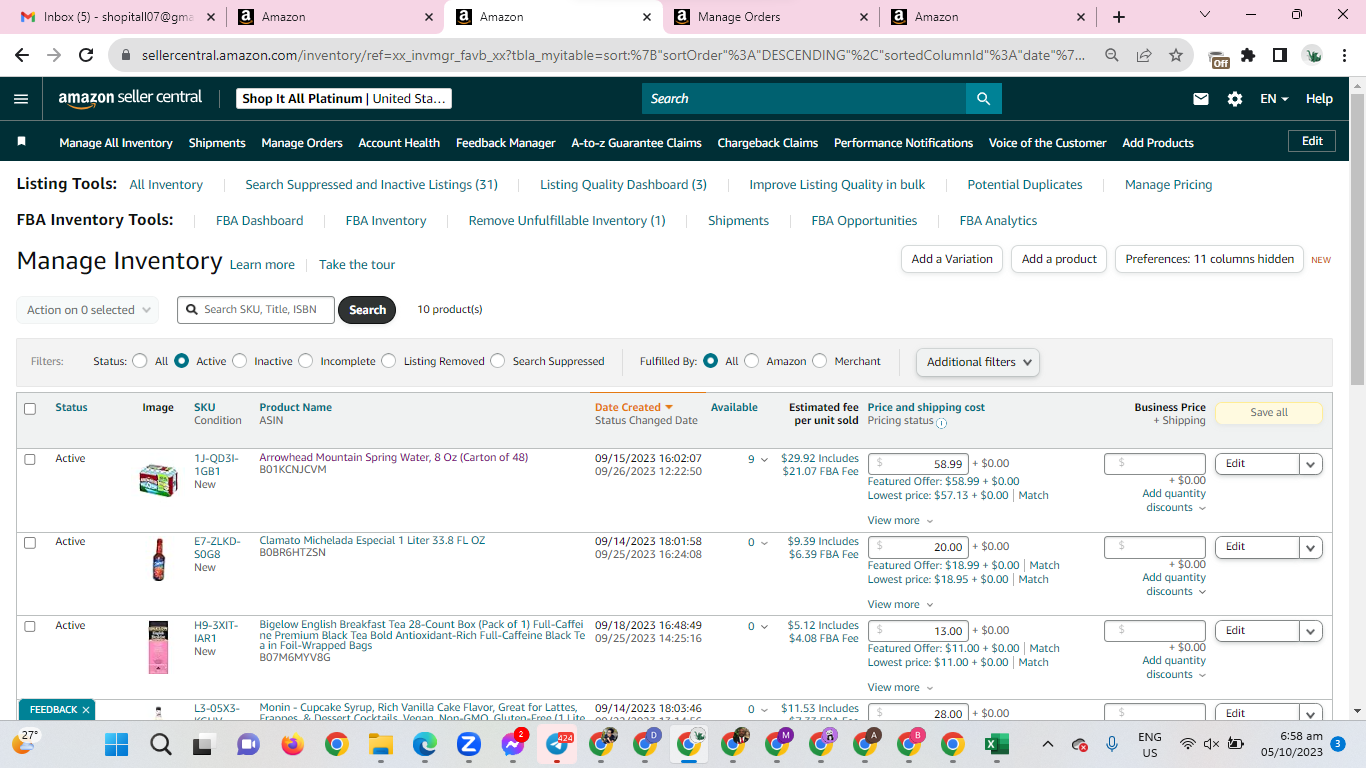Toggle the browser side panel icon
1366x768 pixels.
(1279, 55)
